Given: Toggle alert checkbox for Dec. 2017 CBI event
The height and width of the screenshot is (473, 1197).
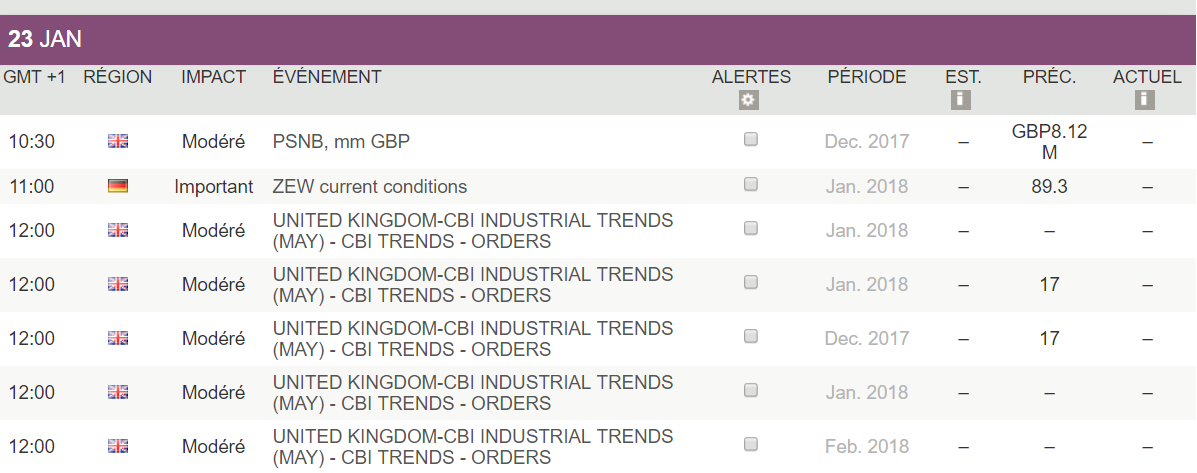Looking at the screenshot, I should point(751,336).
